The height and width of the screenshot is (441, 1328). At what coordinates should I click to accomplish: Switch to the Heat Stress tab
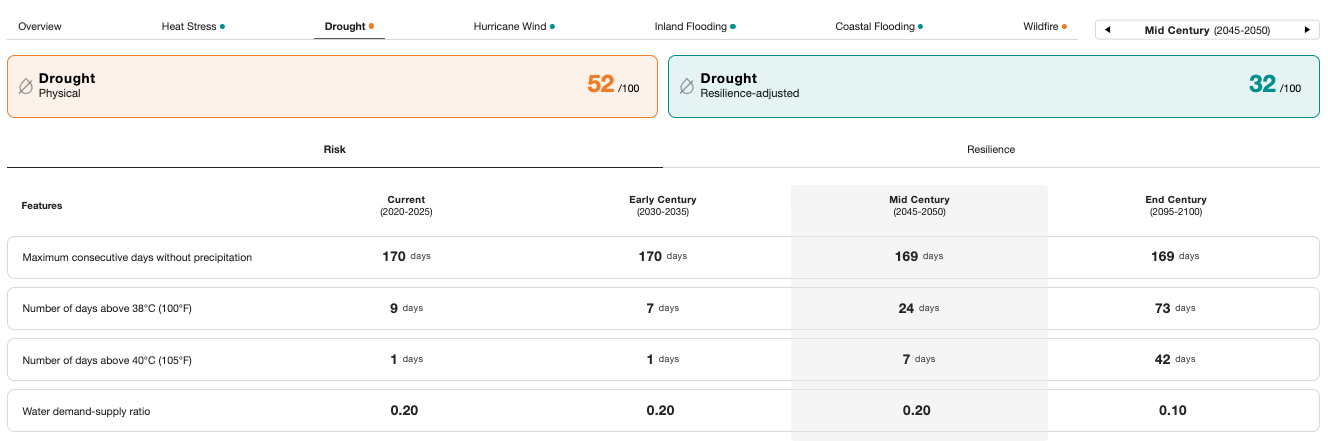[x=193, y=27]
